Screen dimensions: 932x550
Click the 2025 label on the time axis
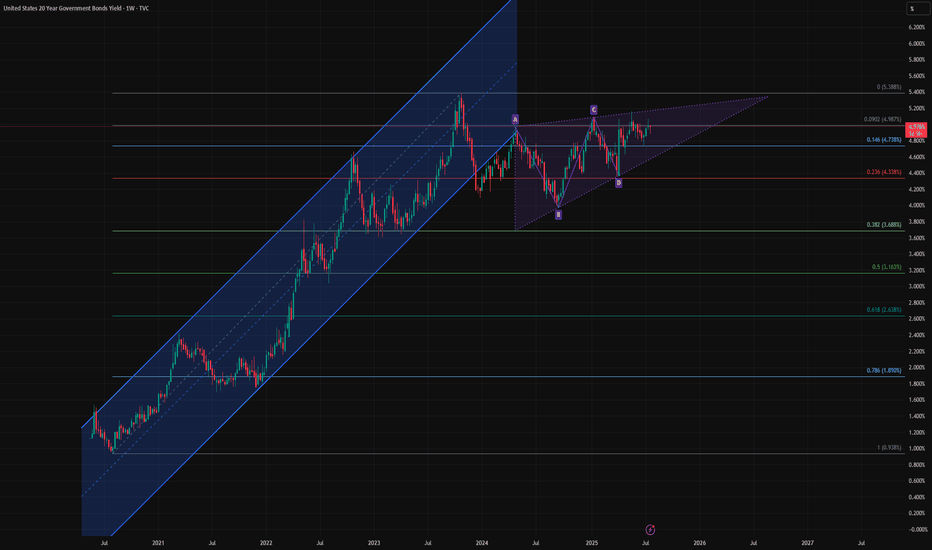tap(591, 543)
